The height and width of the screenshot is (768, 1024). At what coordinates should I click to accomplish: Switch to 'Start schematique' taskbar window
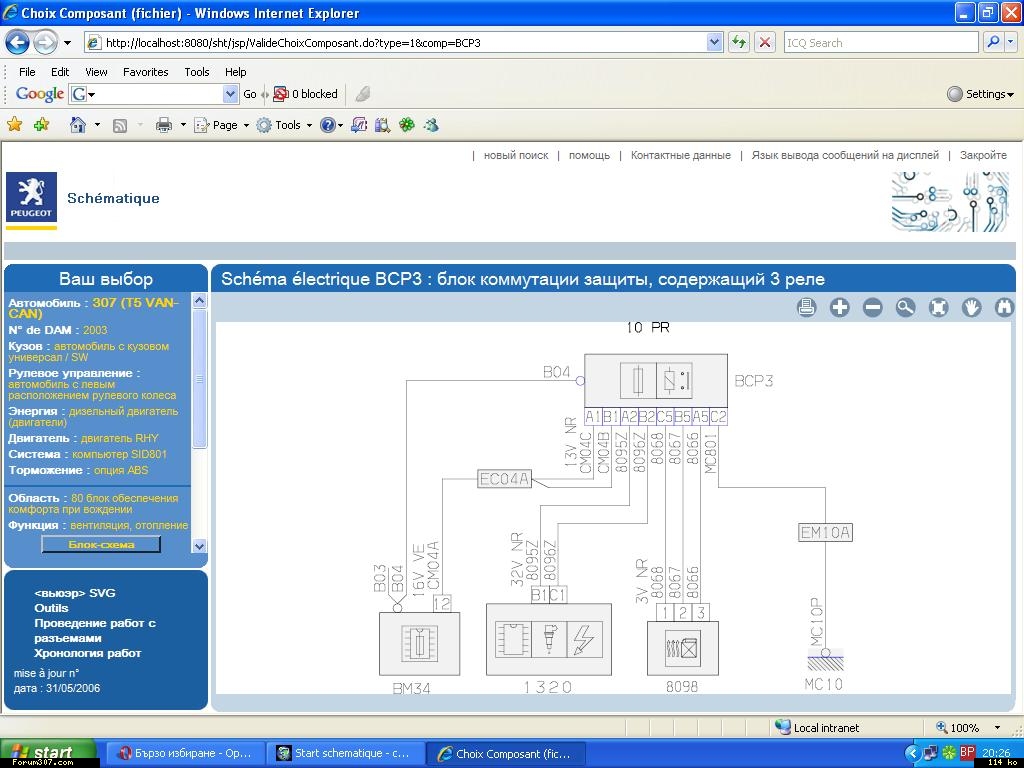coord(345,753)
